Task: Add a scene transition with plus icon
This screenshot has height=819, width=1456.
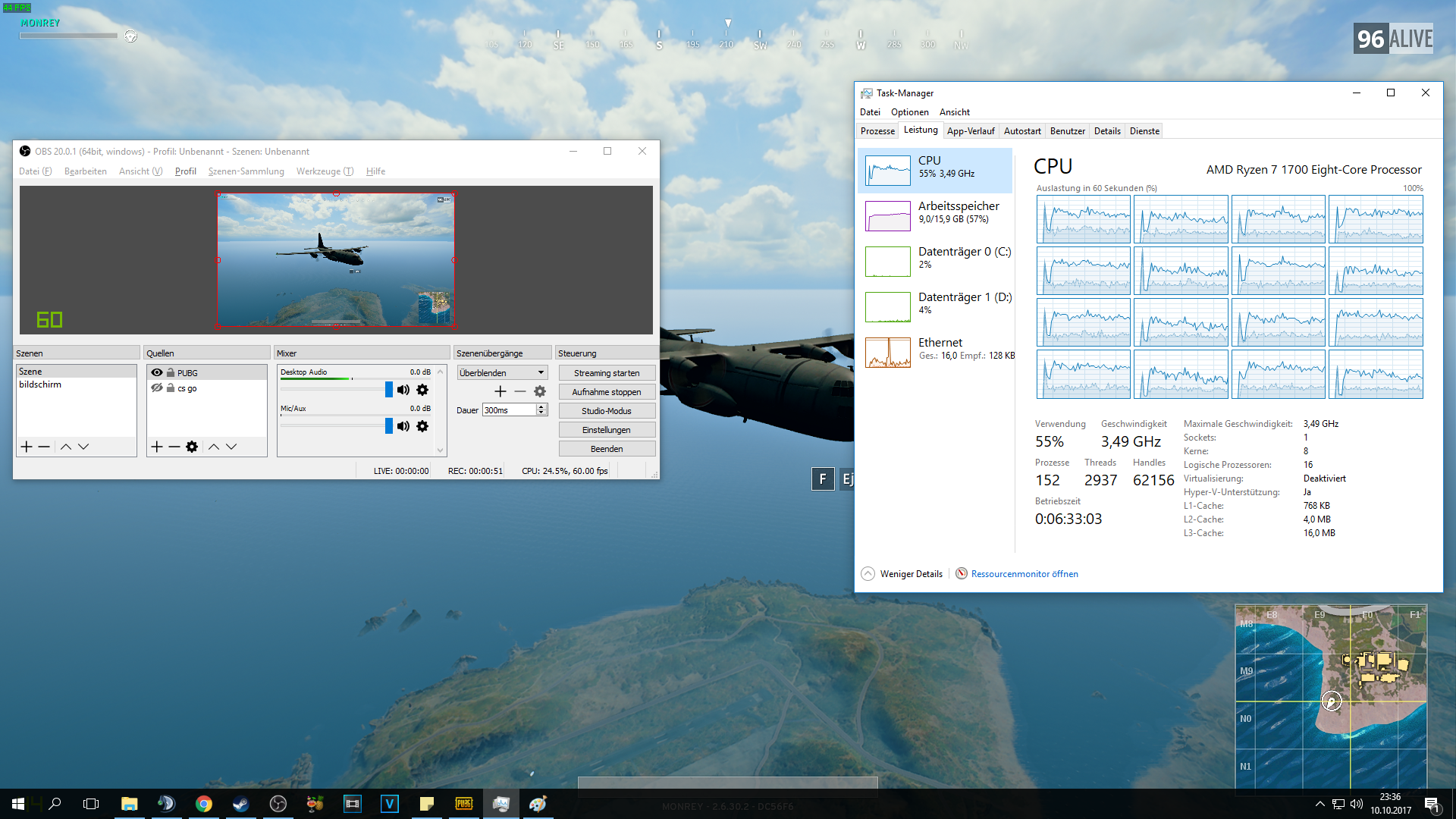Action: pyautogui.click(x=500, y=391)
